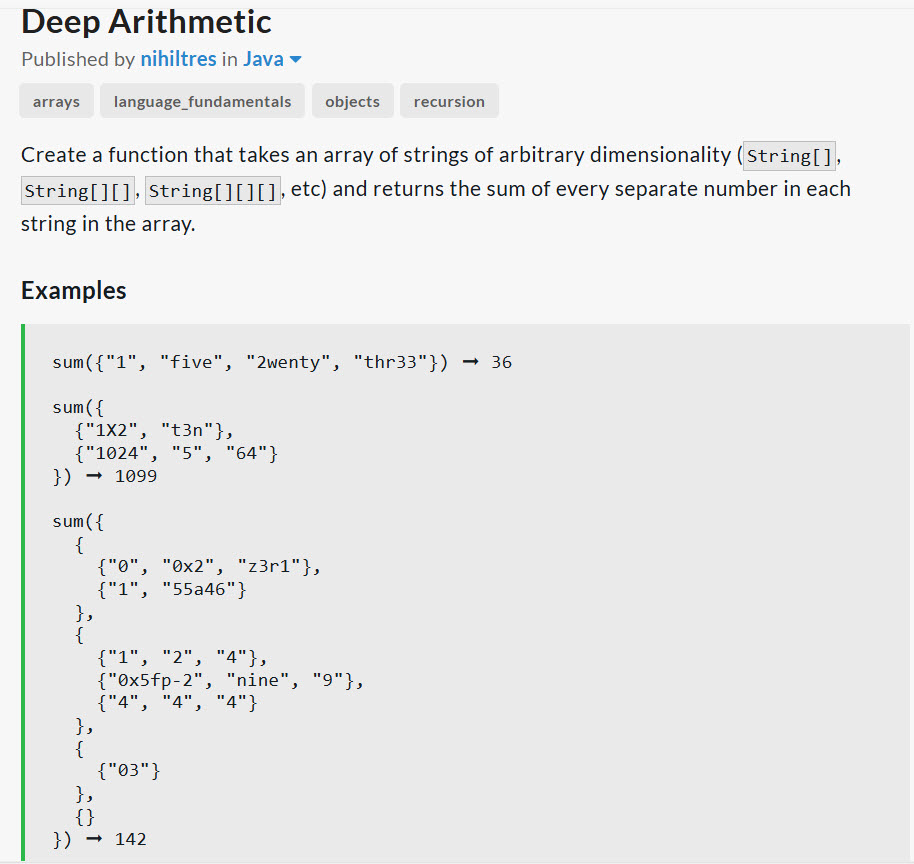Select the recursion tag
The height and width of the screenshot is (864, 914).
[x=449, y=101]
